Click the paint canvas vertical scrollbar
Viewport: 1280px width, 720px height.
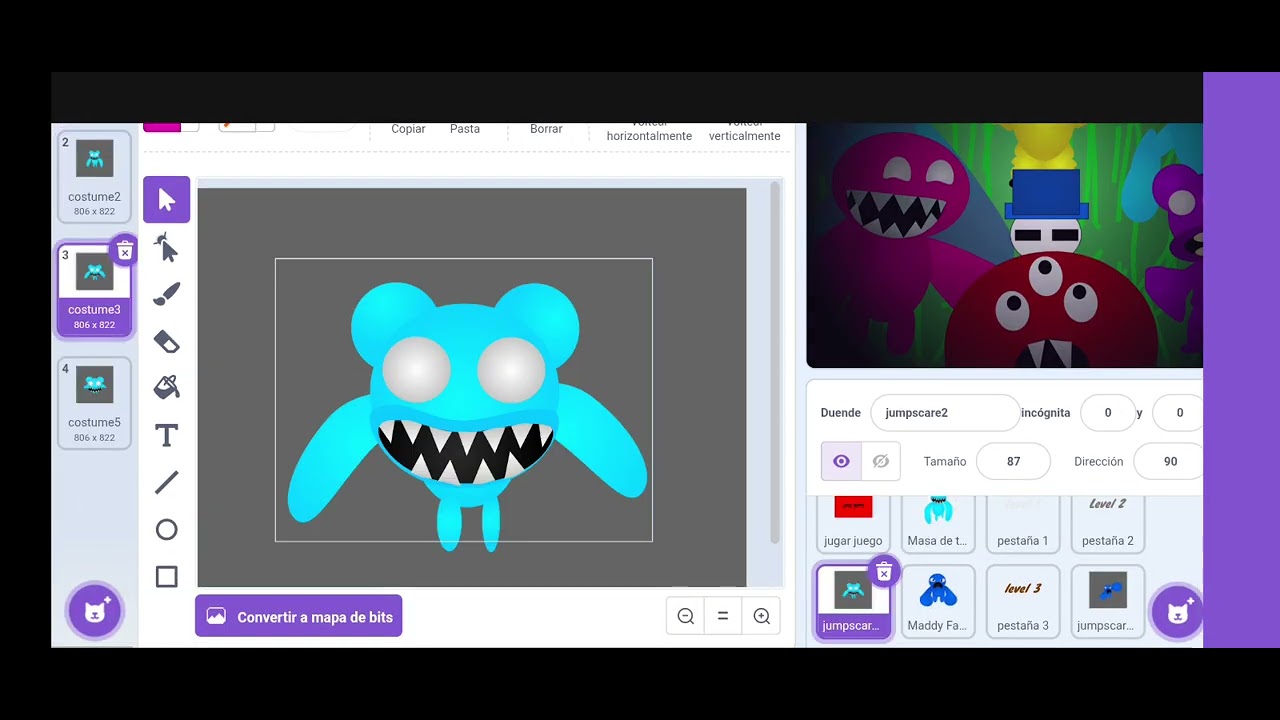(x=775, y=365)
